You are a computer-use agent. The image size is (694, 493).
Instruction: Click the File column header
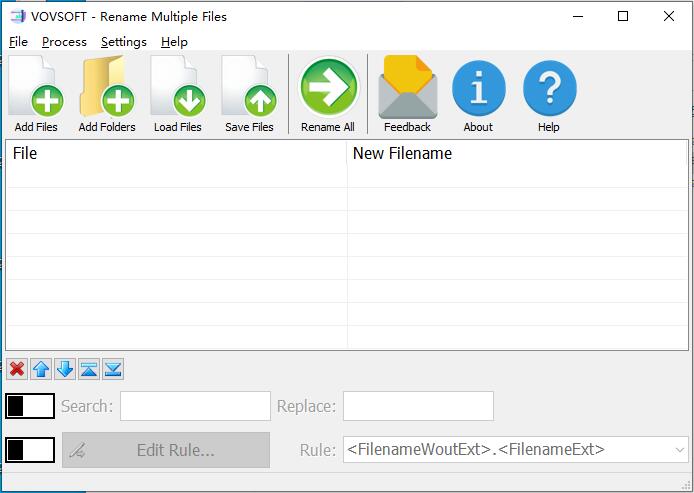(x=176, y=153)
